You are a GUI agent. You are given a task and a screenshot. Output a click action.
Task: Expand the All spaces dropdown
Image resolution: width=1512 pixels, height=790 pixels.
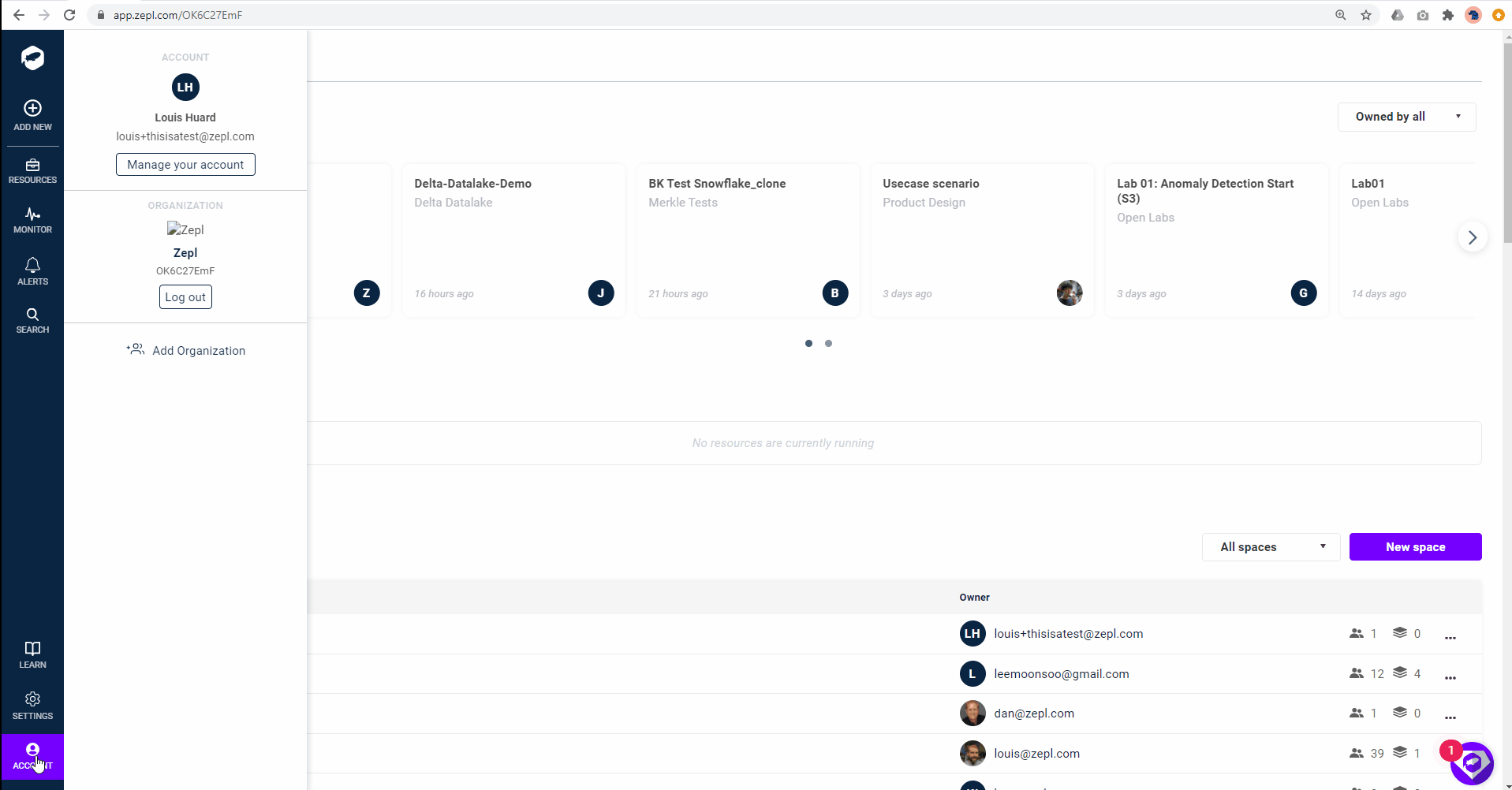[x=1271, y=546]
